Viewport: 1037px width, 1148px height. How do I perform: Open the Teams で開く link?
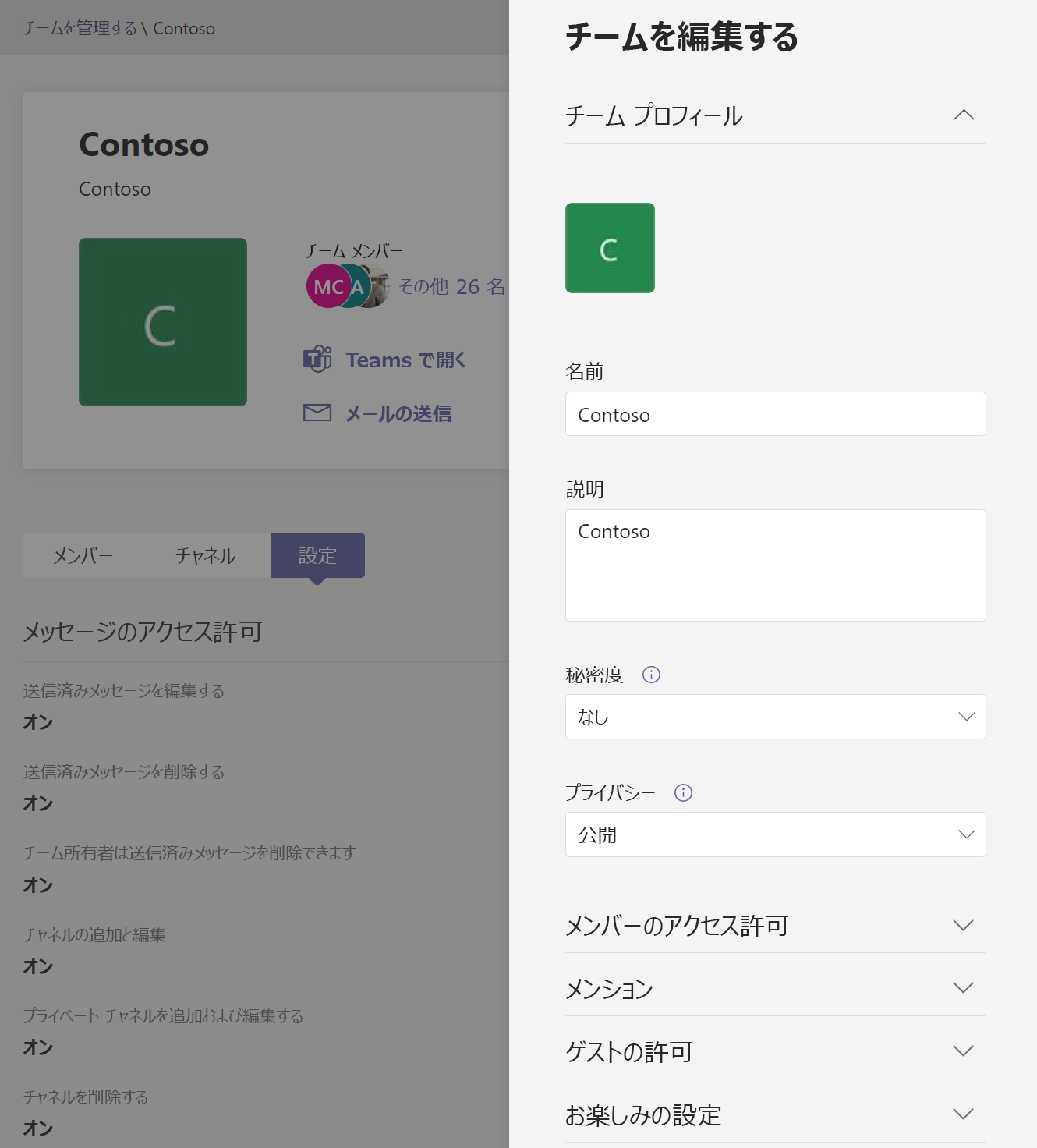tap(406, 360)
